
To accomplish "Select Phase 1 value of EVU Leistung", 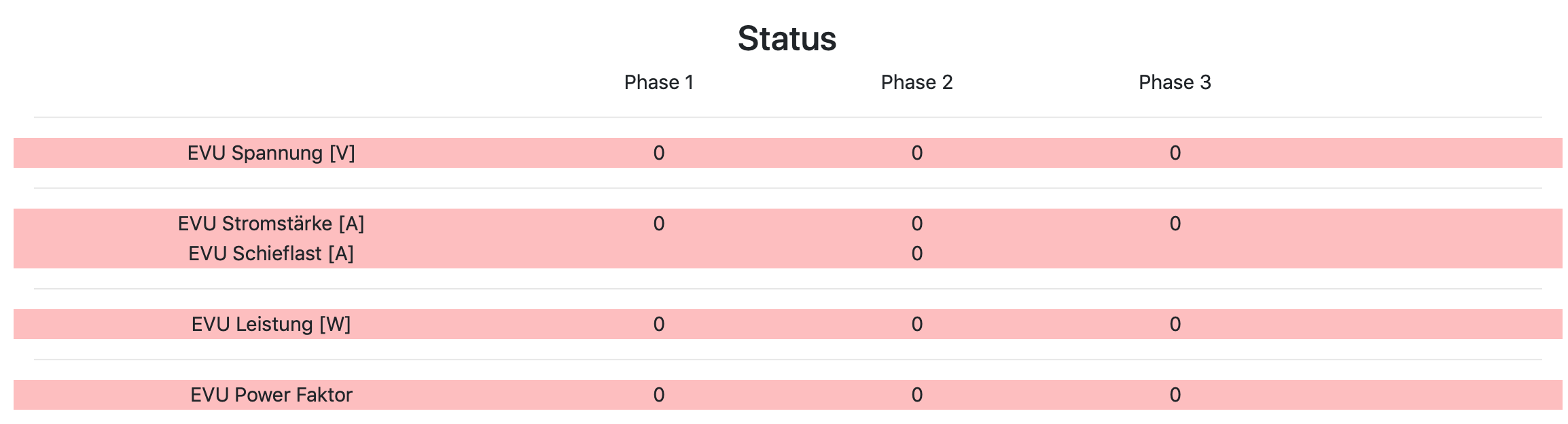I will coord(658,324).
